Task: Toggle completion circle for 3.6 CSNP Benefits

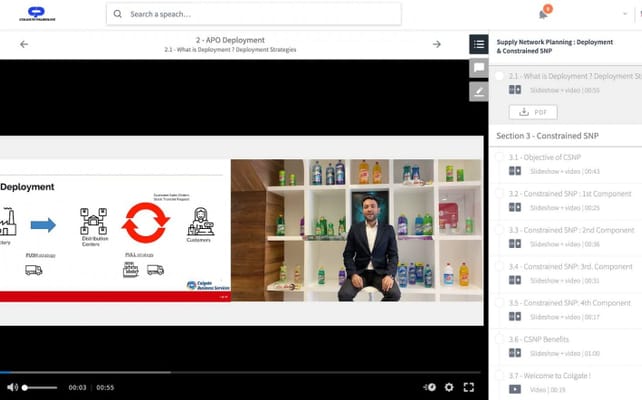Action: pos(499,339)
